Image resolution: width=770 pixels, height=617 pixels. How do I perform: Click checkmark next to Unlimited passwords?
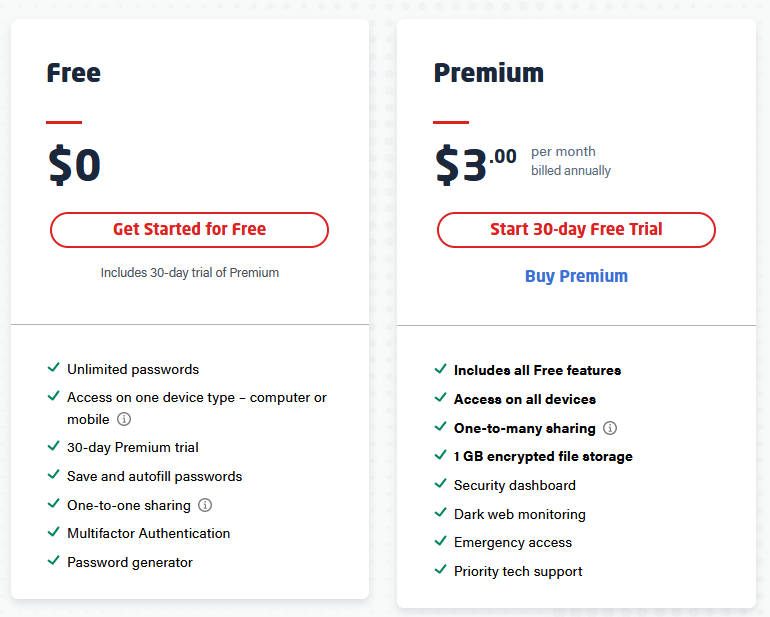coord(54,367)
